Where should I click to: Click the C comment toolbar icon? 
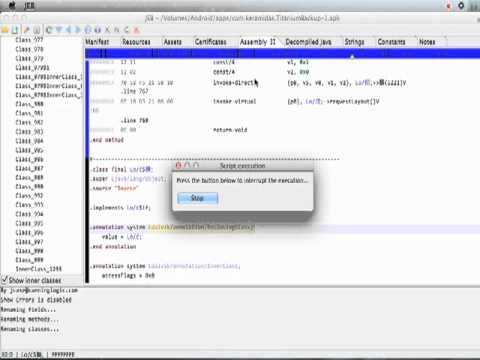(127, 30)
